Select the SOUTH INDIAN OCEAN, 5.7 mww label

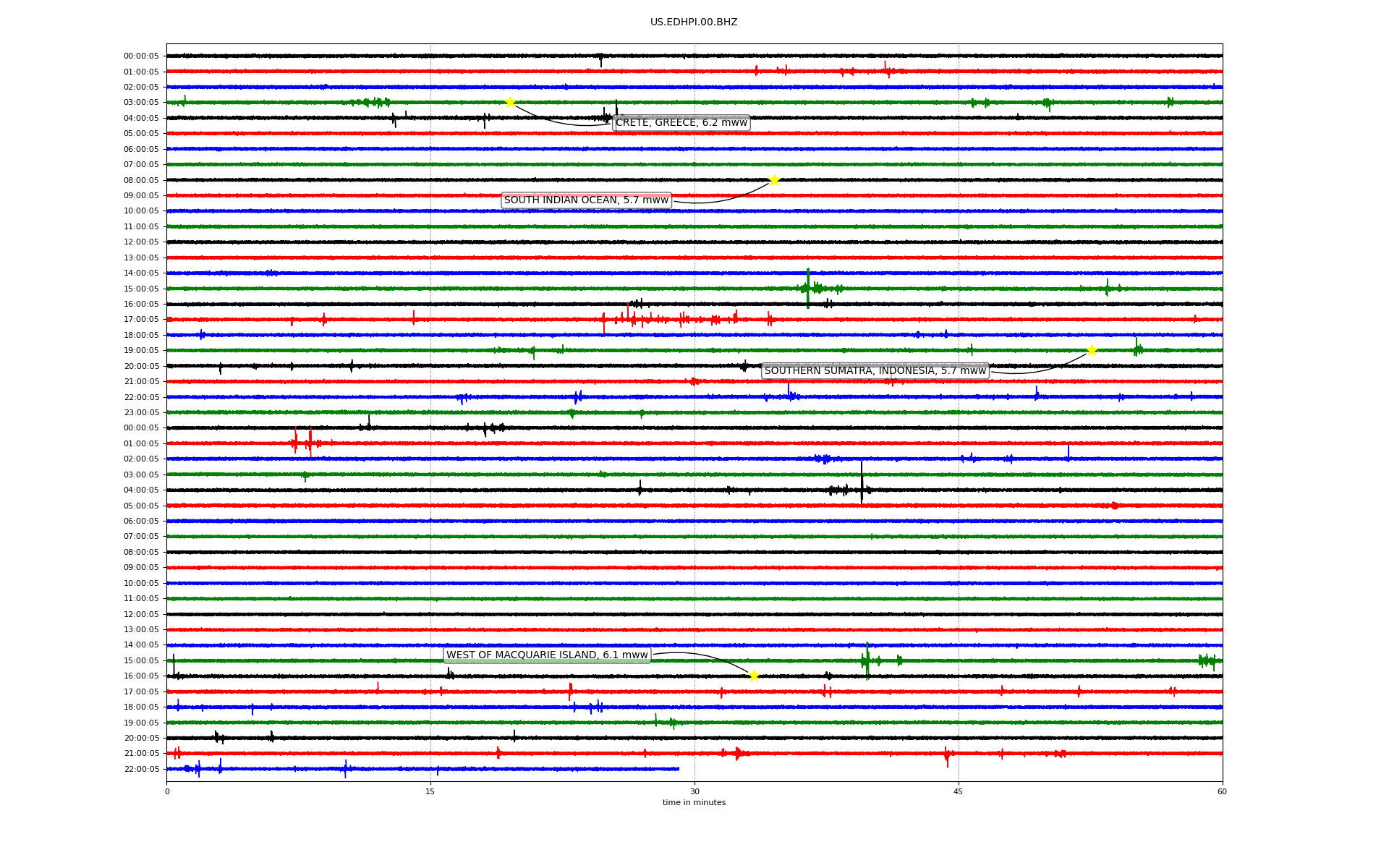click(586, 200)
